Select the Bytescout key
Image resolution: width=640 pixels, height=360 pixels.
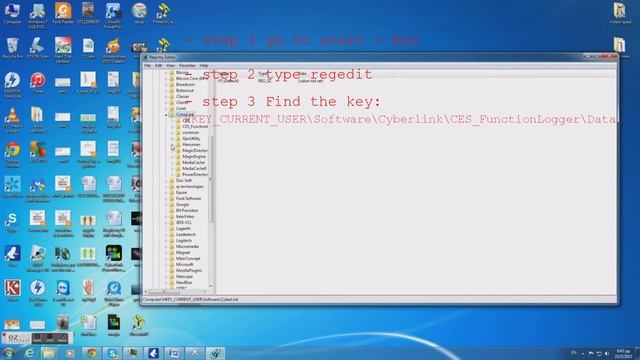point(184,91)
